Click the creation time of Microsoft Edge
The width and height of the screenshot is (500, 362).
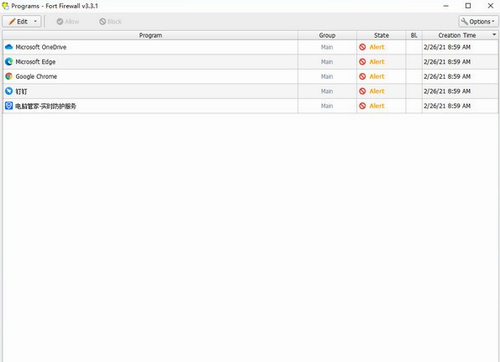447,62
